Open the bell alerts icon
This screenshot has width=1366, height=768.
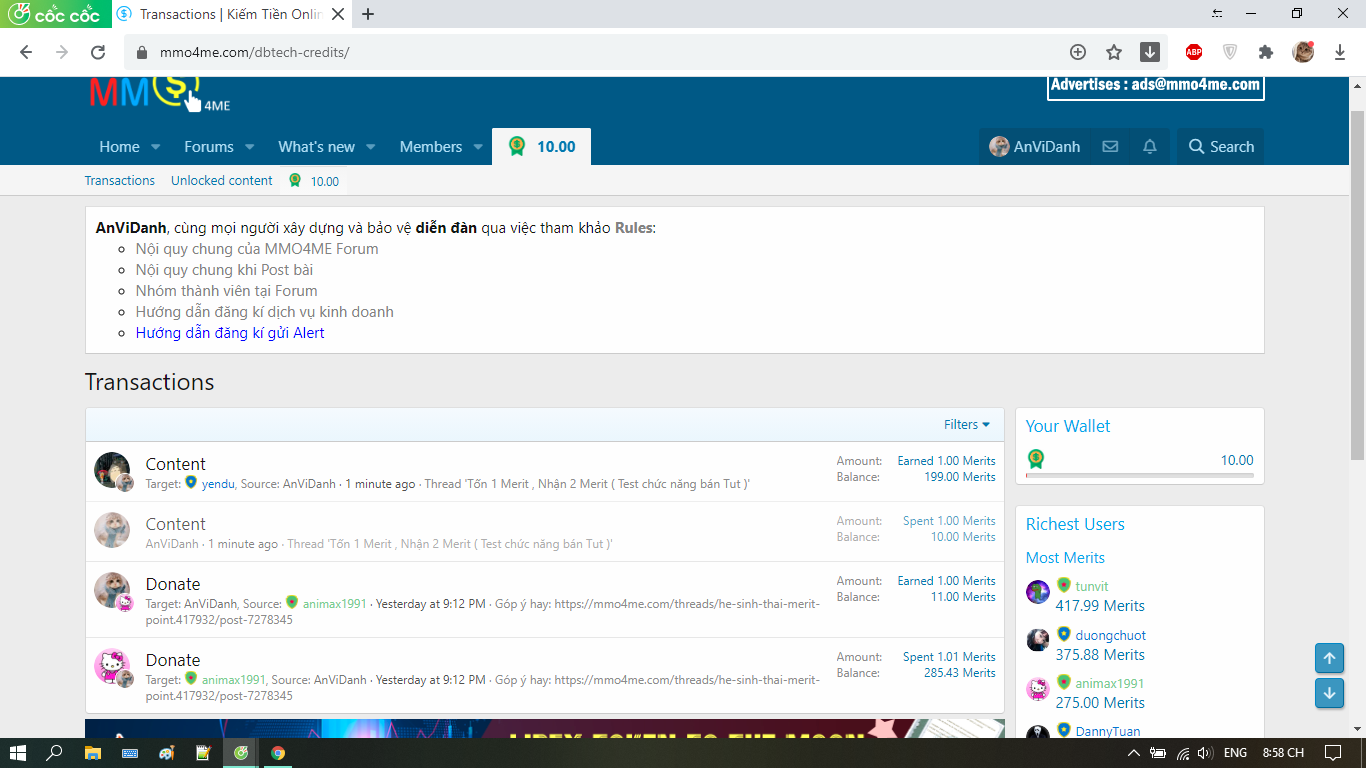(x=1150, y=146)
